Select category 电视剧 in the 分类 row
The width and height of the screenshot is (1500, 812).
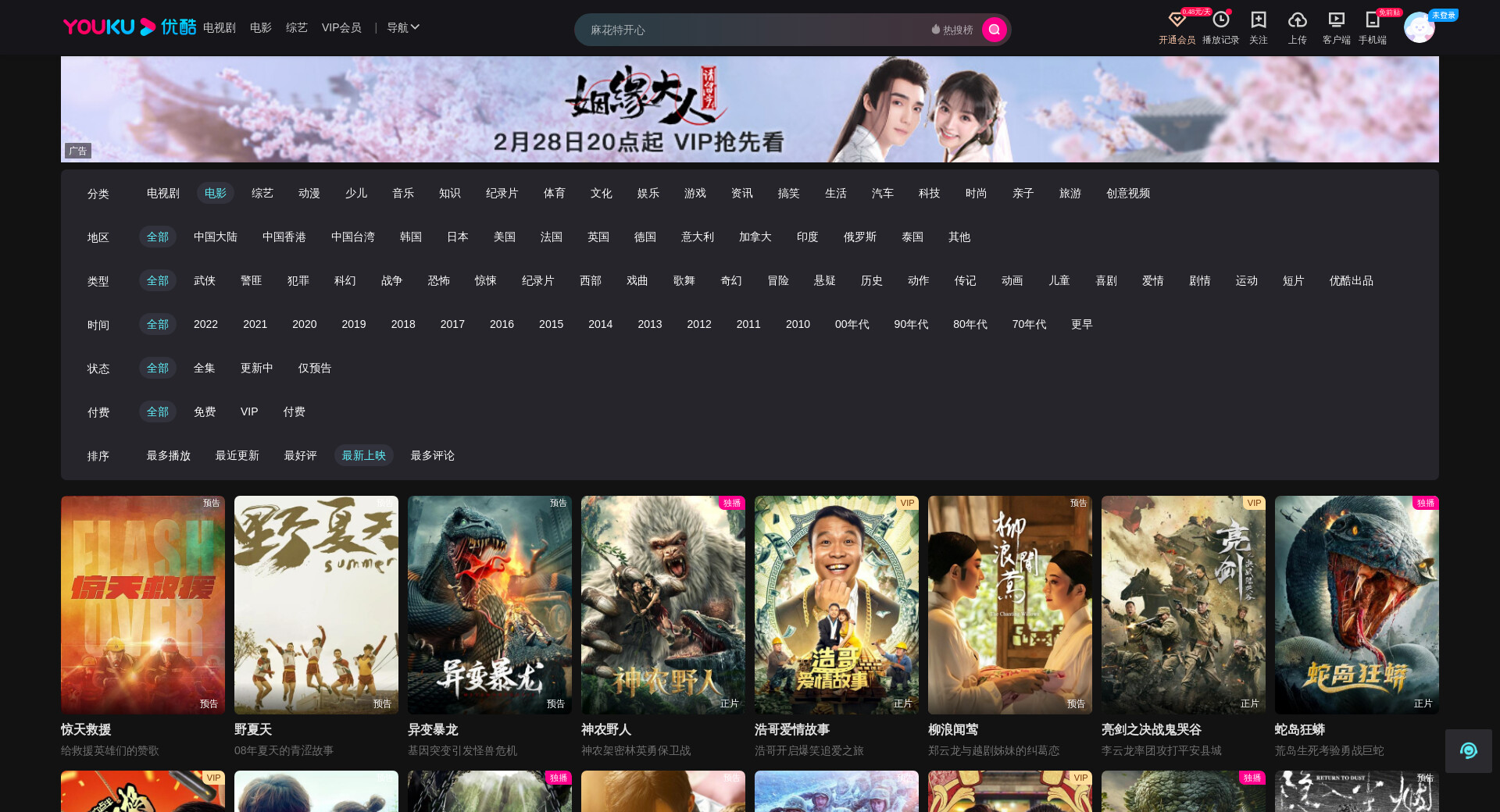[162, 193]
